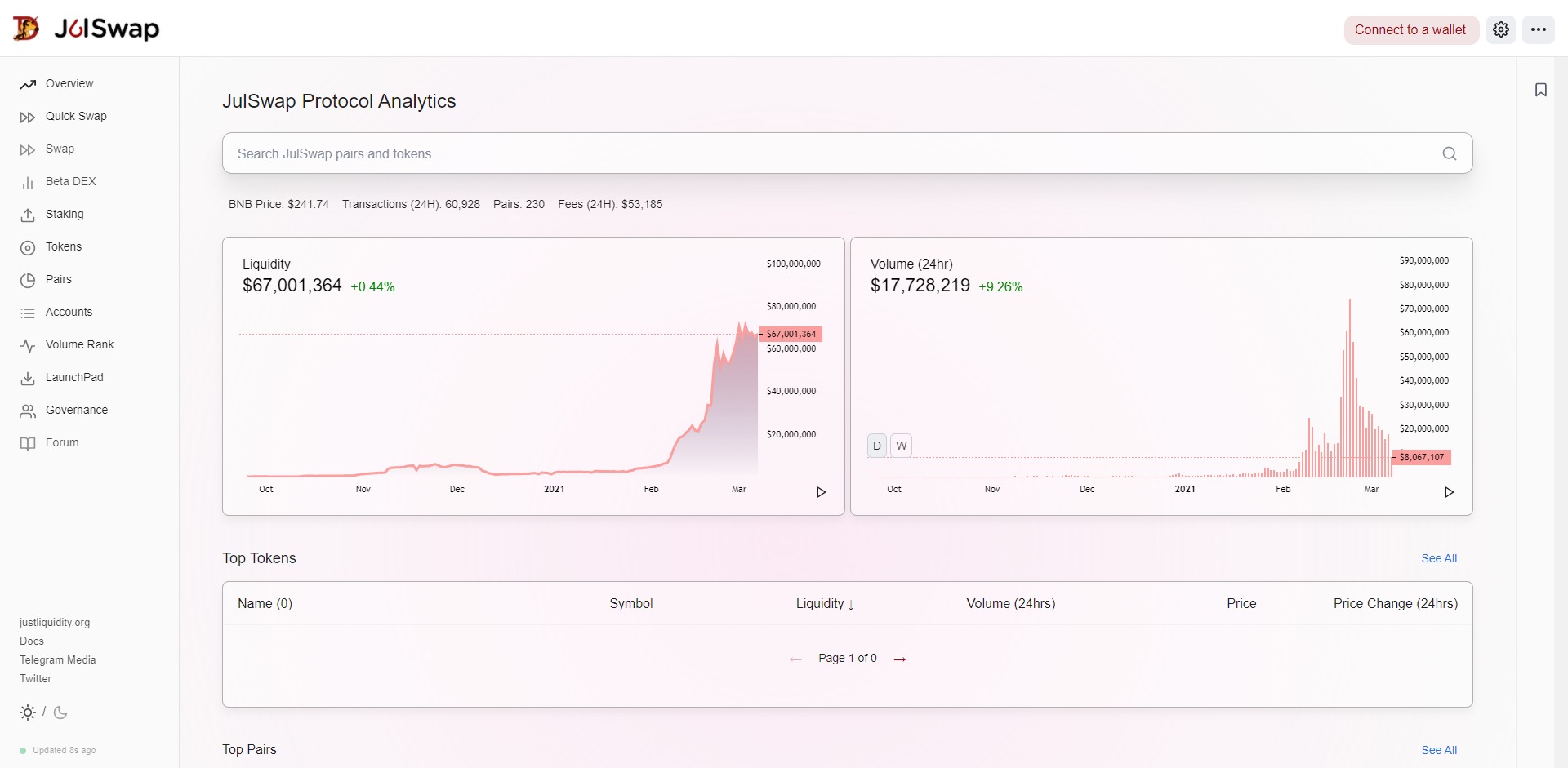Viewport: 1568px width, 768px height.
Task: Open the three-dots more menu
Action: click(x=1539, y=29)
